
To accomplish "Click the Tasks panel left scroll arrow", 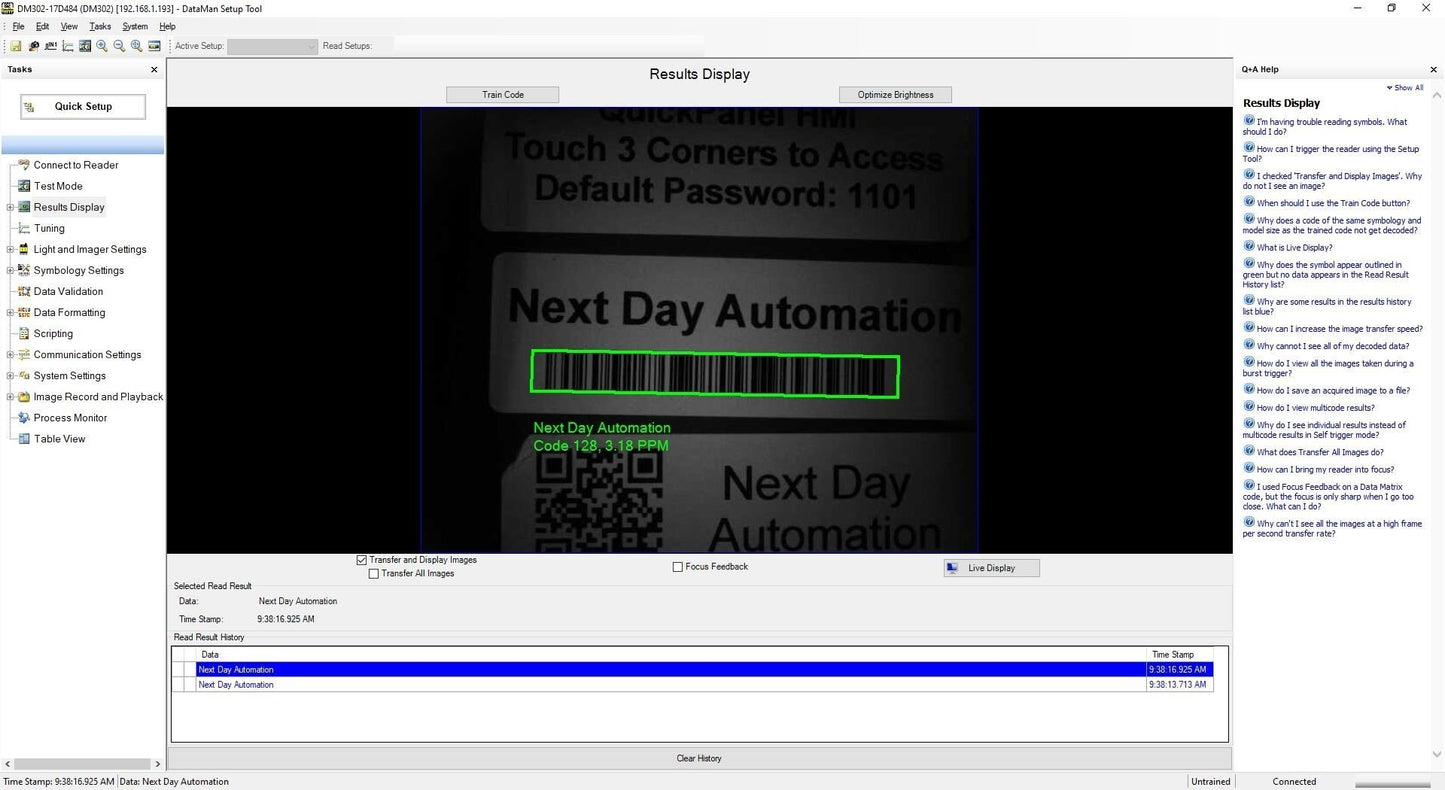I will pyautogui.click(x=8, y=764).
